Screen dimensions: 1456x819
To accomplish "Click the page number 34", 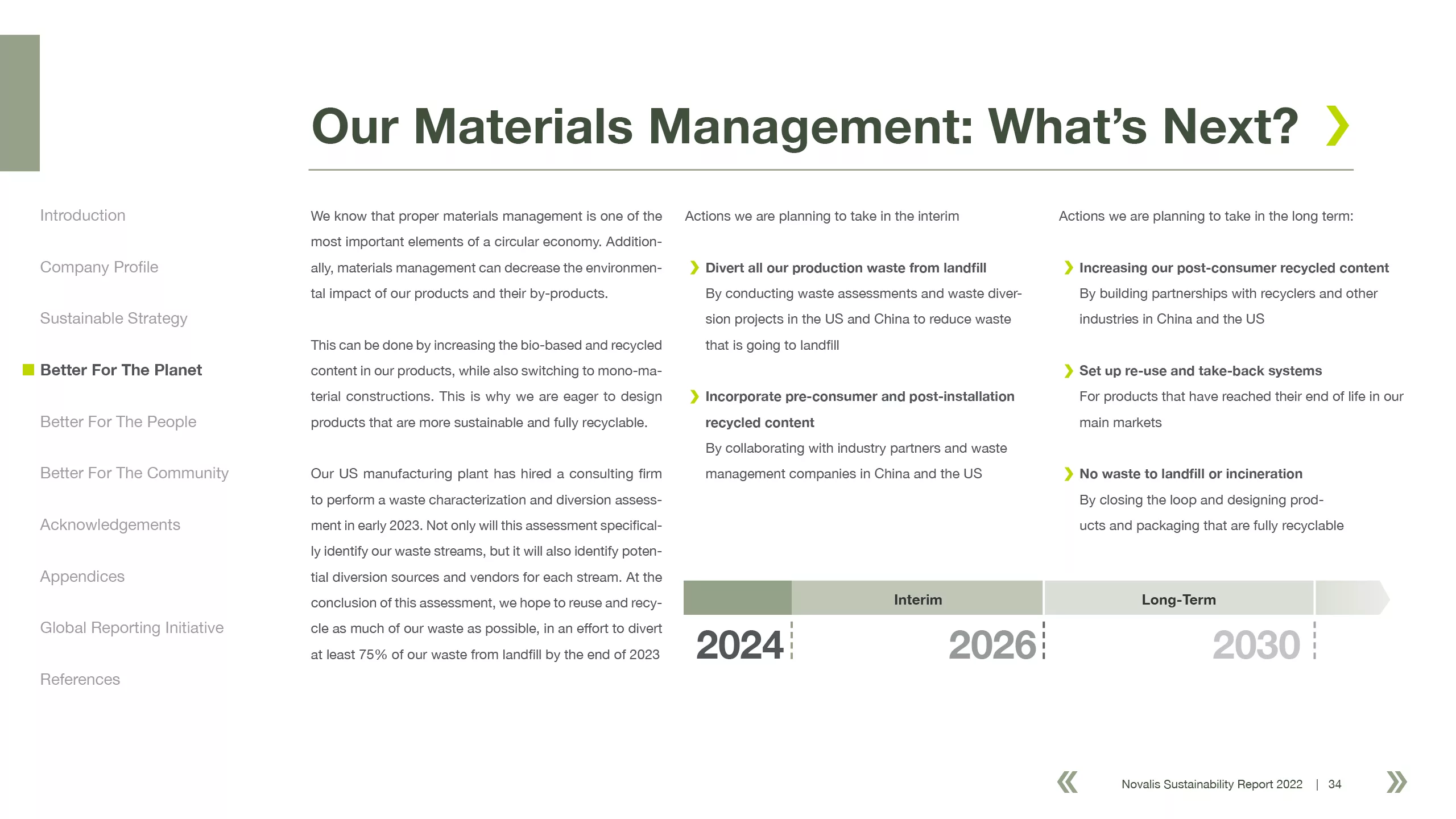I will pos(1335,784).
